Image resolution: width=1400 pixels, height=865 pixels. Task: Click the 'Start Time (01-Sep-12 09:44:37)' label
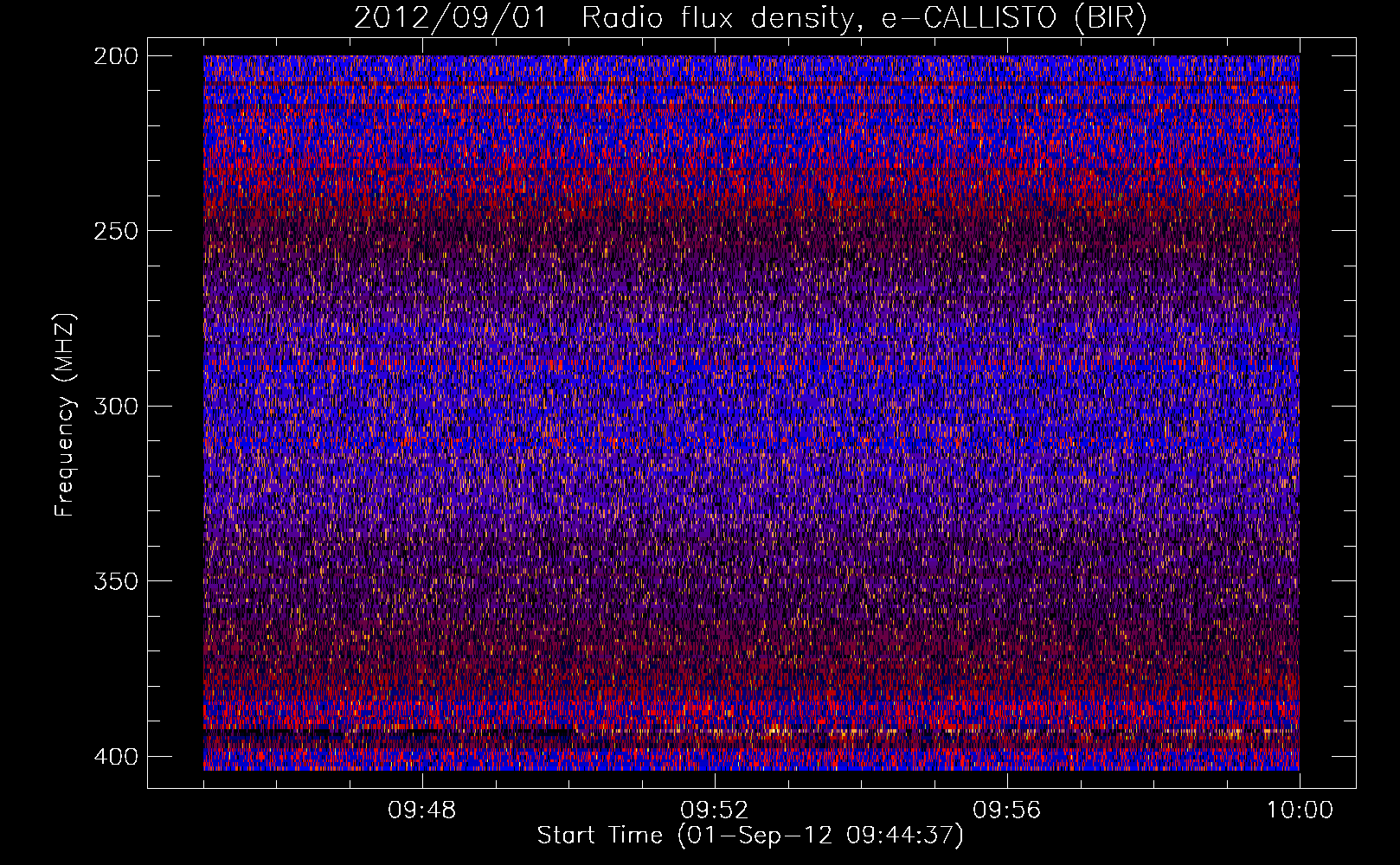pyautogui.click(x=750, y=836)
